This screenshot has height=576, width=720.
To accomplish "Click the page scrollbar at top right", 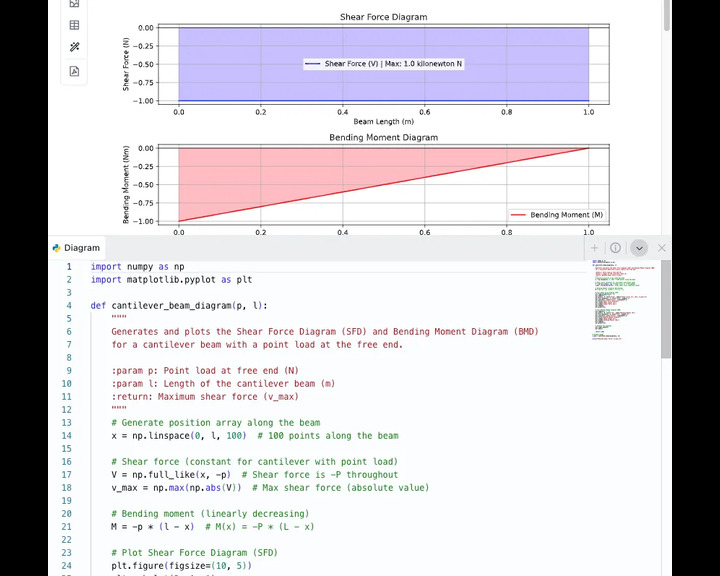I will [667, 15].
